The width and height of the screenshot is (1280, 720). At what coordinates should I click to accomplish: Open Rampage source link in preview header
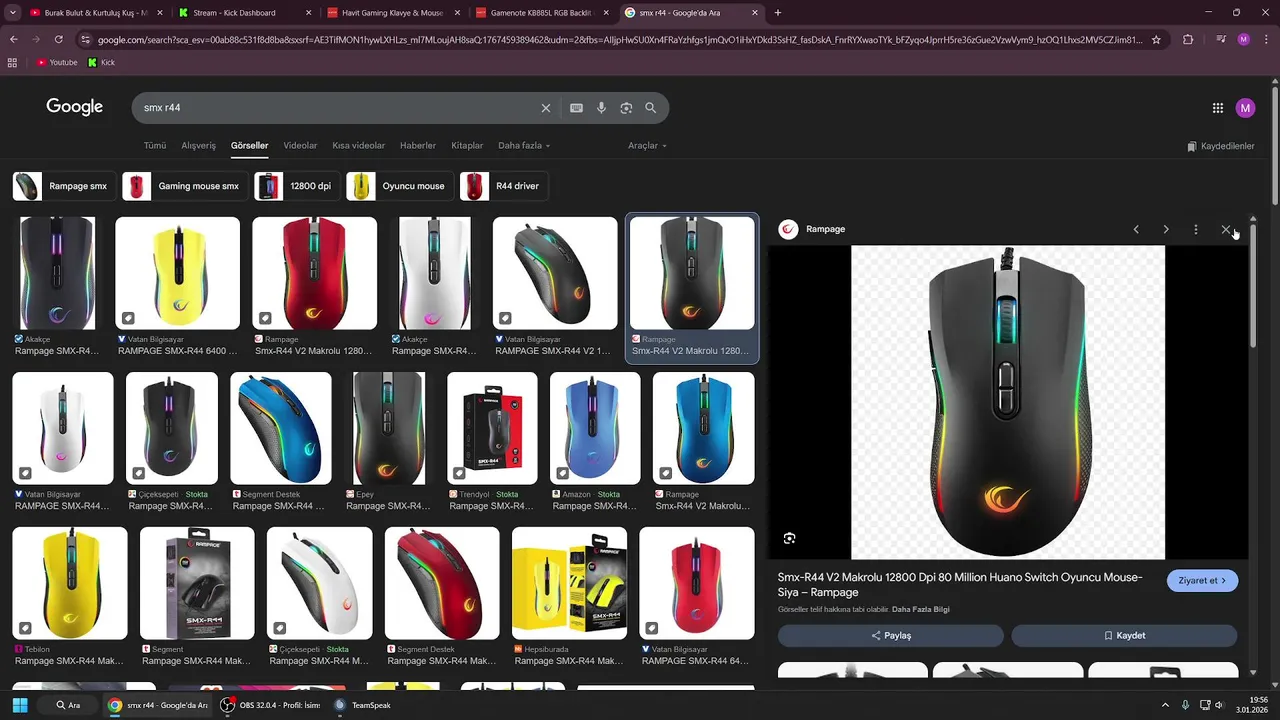[812, 229]
